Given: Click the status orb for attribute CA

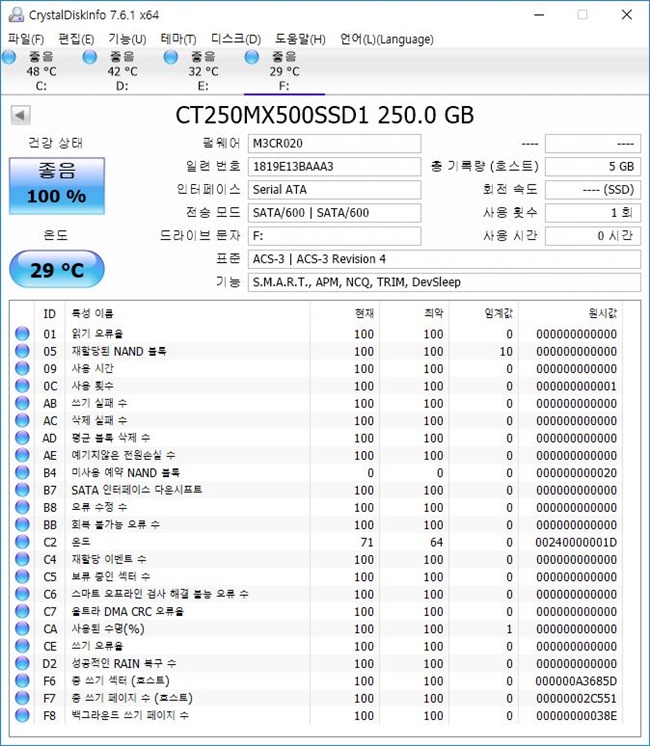Looking at the screenshot, I should 22,629.
